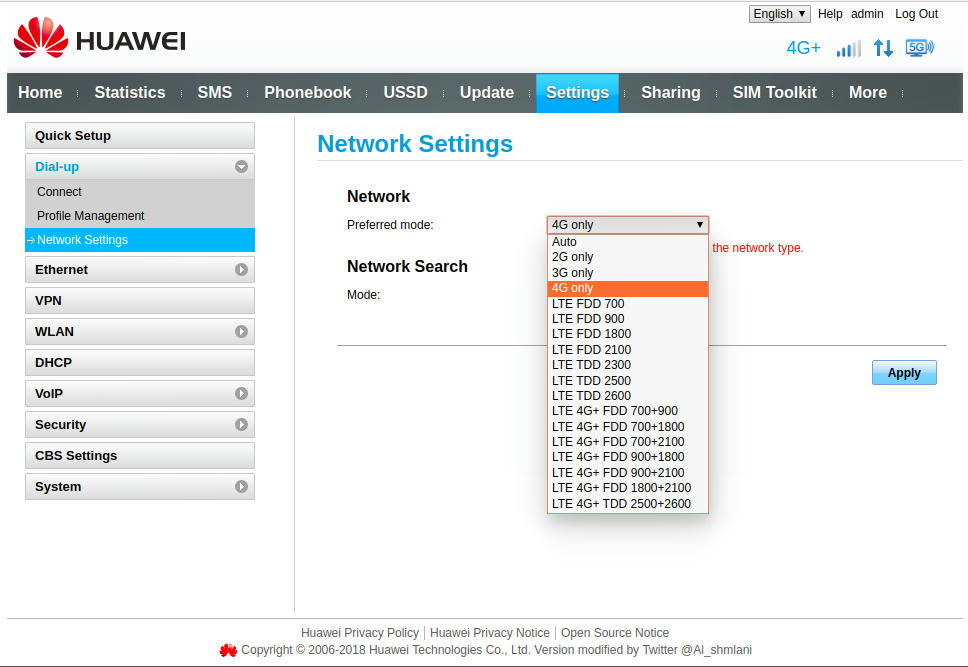Viewport: 968px width, 667px height.
Task: Open Help link in header
Action: (x=830, y=14)
